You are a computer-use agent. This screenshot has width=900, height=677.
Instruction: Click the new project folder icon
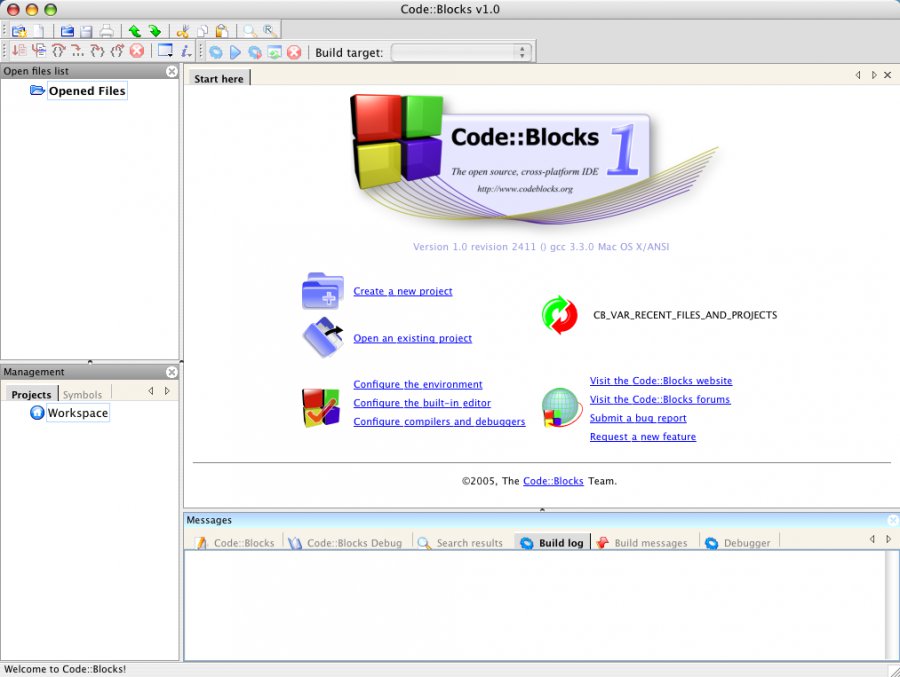coord(323,291)
